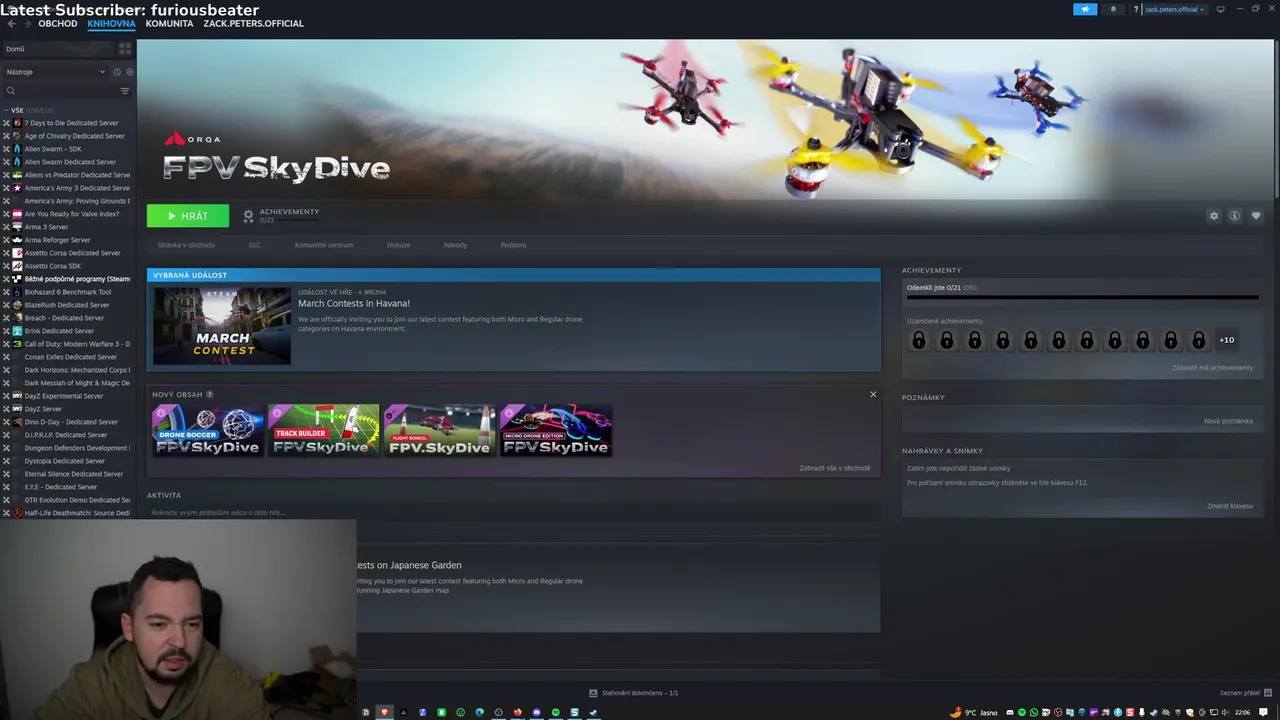Open the Návody guides link

tap(455, 245)
